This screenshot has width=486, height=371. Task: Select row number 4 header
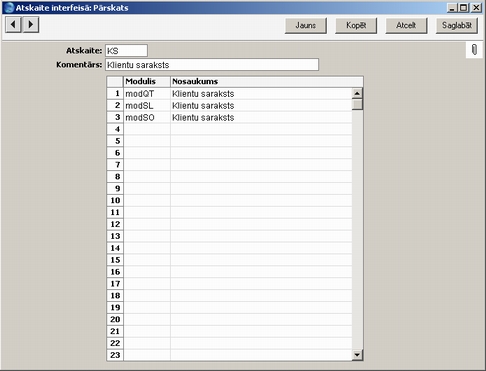(x=115, y=129)
